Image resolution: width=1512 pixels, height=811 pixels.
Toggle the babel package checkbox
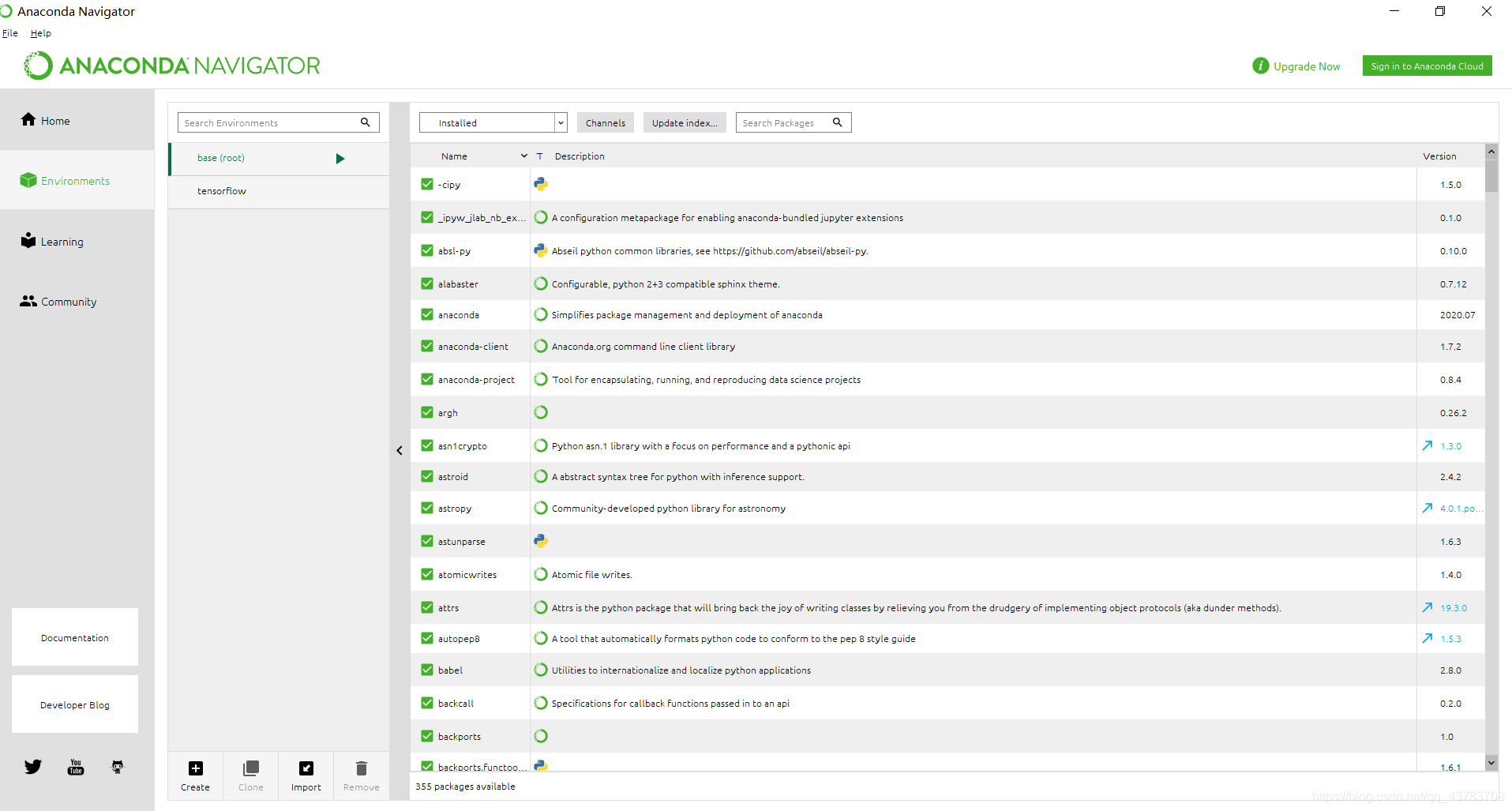(x=427, y=670)
